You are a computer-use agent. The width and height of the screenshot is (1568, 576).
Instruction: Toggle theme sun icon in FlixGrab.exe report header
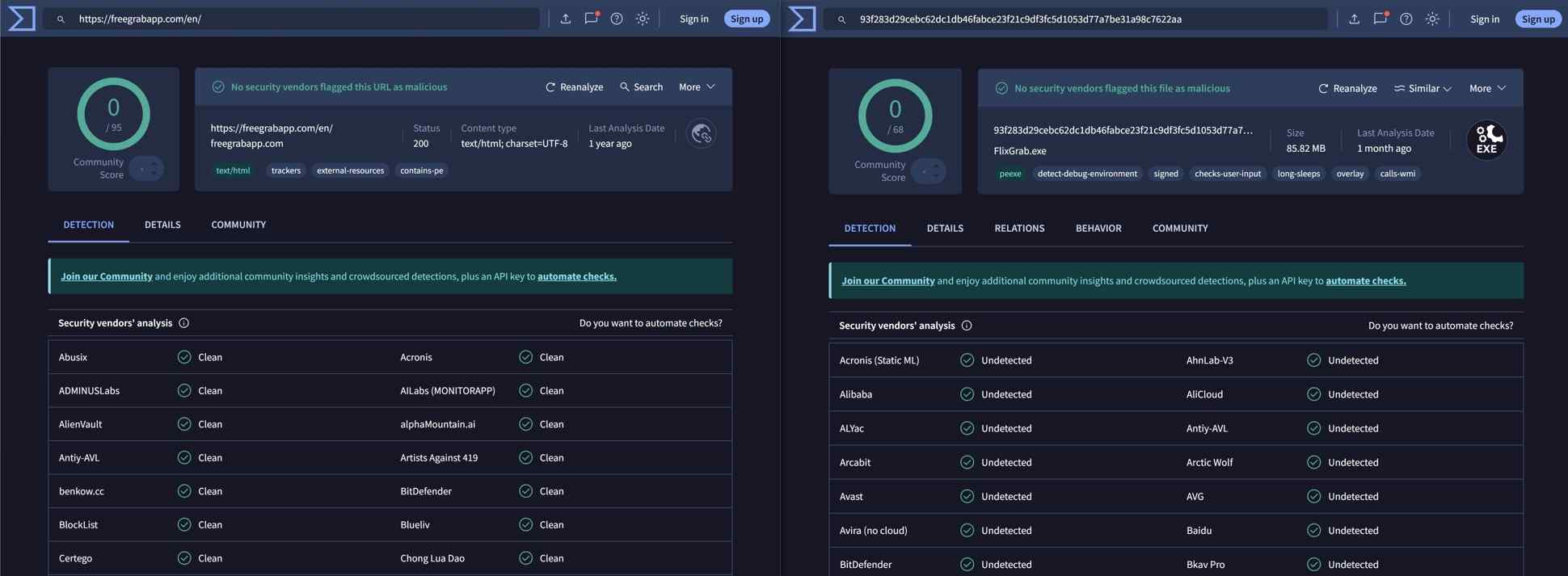click(1432, 19)
